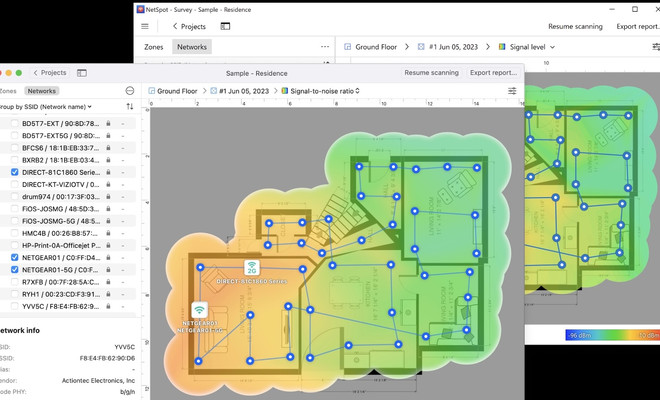Toggle sidebar icon in Mac Sample - Residence window
Viewport: 660px width, 400px height.
(x=82, y=73)
